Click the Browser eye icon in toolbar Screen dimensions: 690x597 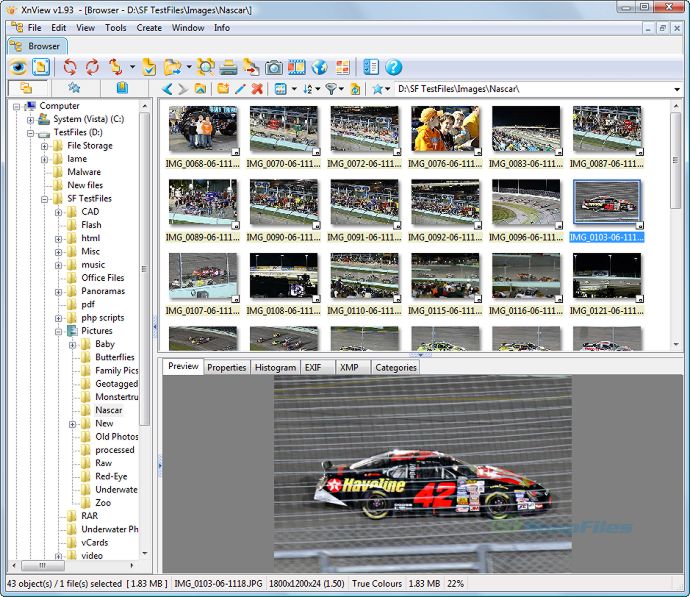18,67
